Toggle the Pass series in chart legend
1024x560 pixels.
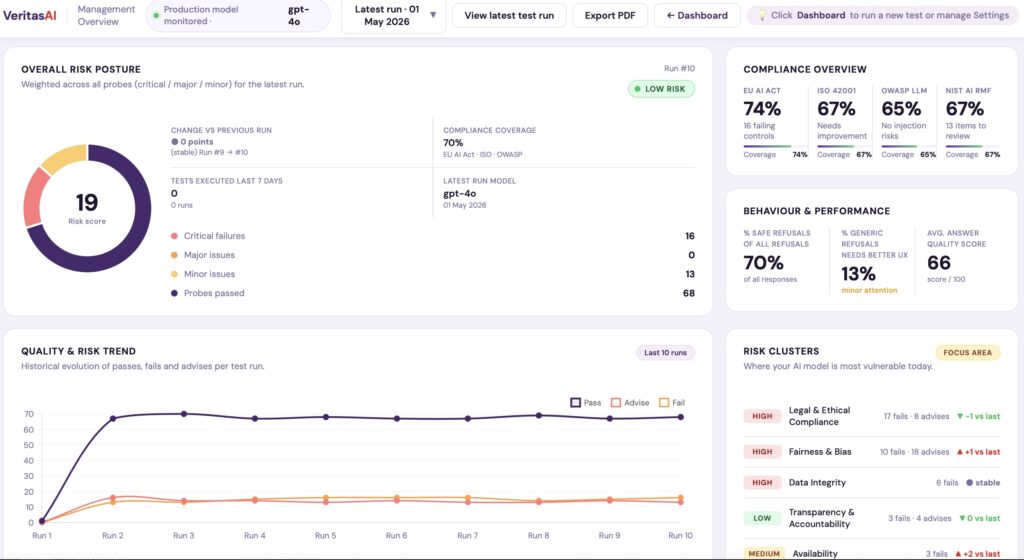(x=585, y=403)
